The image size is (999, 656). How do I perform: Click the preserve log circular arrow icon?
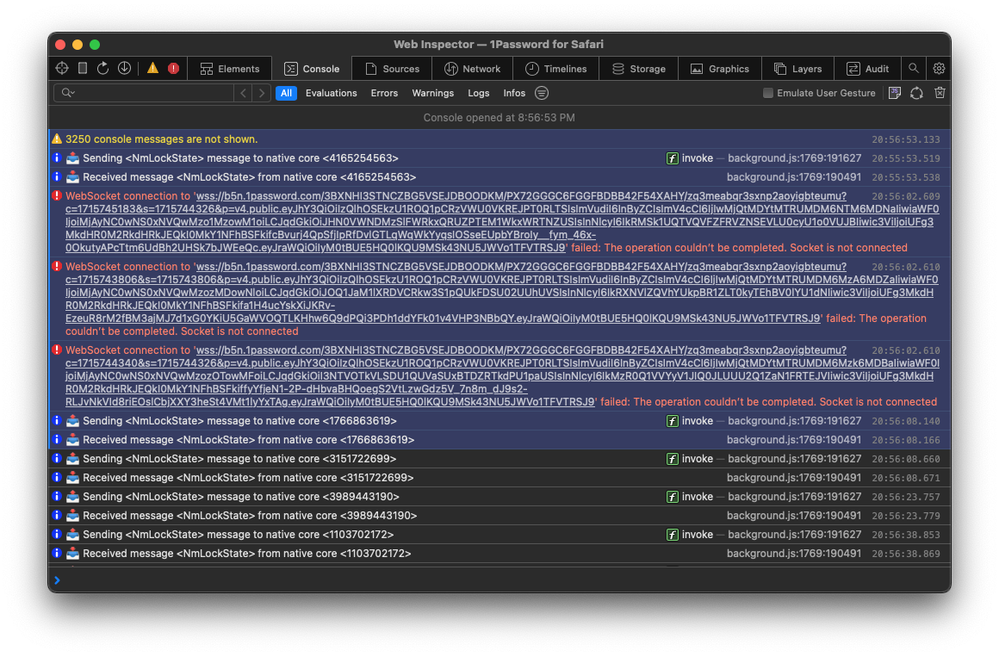[917, 93]
